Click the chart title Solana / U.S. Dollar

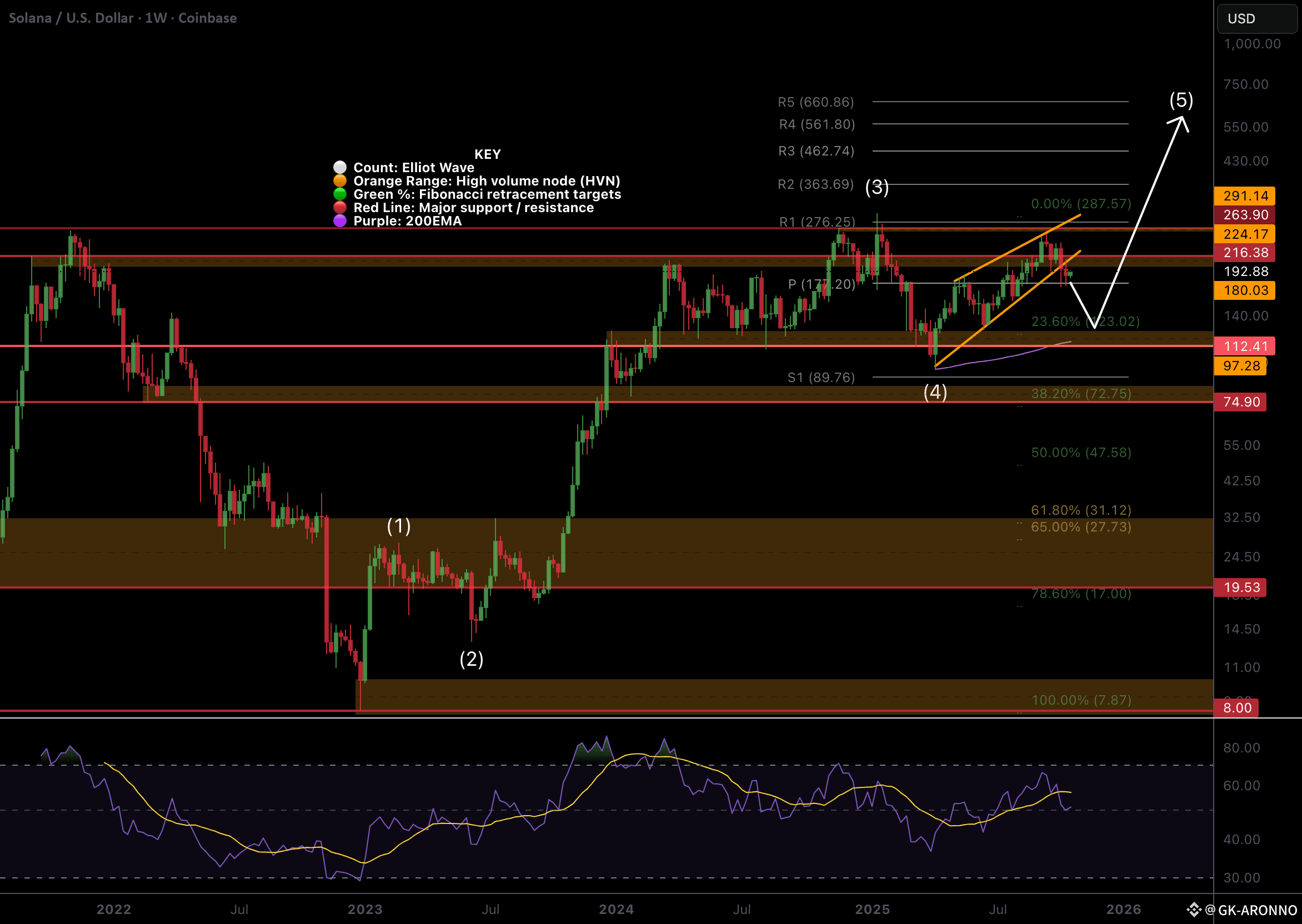click(x=71, y=18)
